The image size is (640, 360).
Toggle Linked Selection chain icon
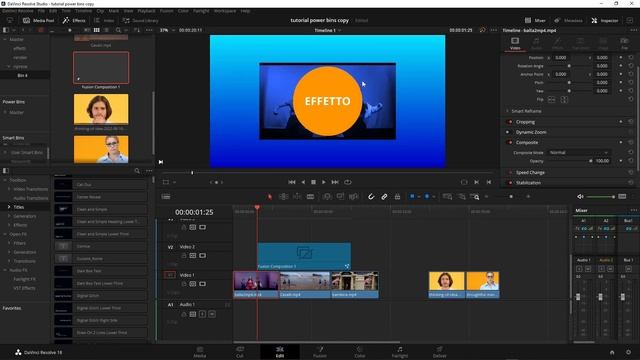click(x=384, y=197)
